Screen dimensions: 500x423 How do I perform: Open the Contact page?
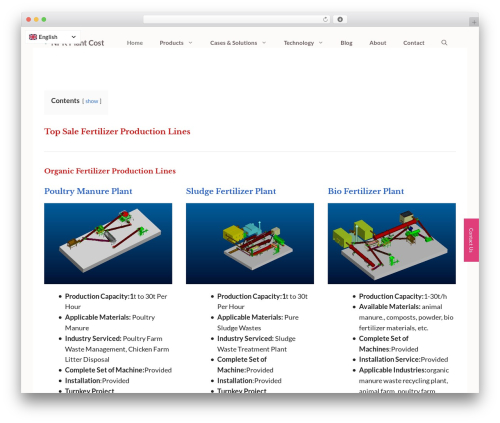point(414,43)
